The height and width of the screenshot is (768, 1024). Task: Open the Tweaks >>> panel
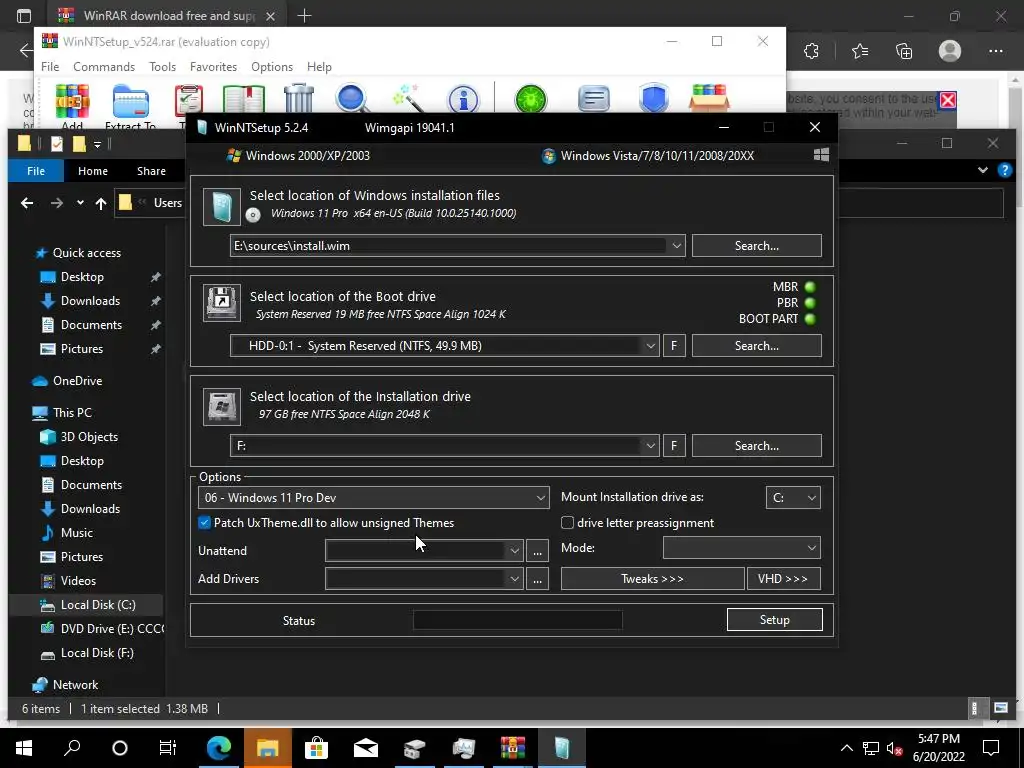tap(652, 579)
